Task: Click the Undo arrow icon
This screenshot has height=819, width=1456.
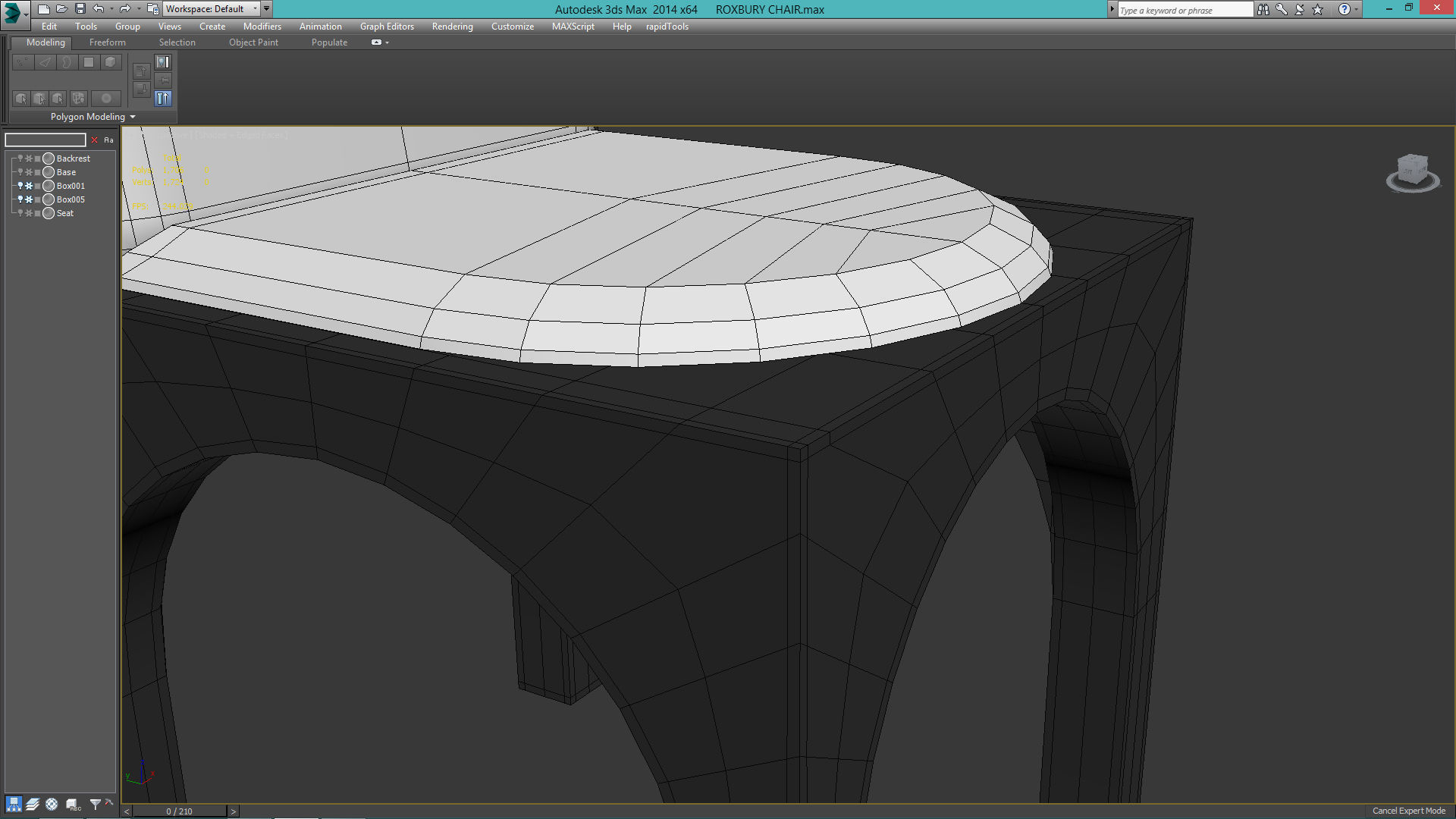Action: (98, 9)
